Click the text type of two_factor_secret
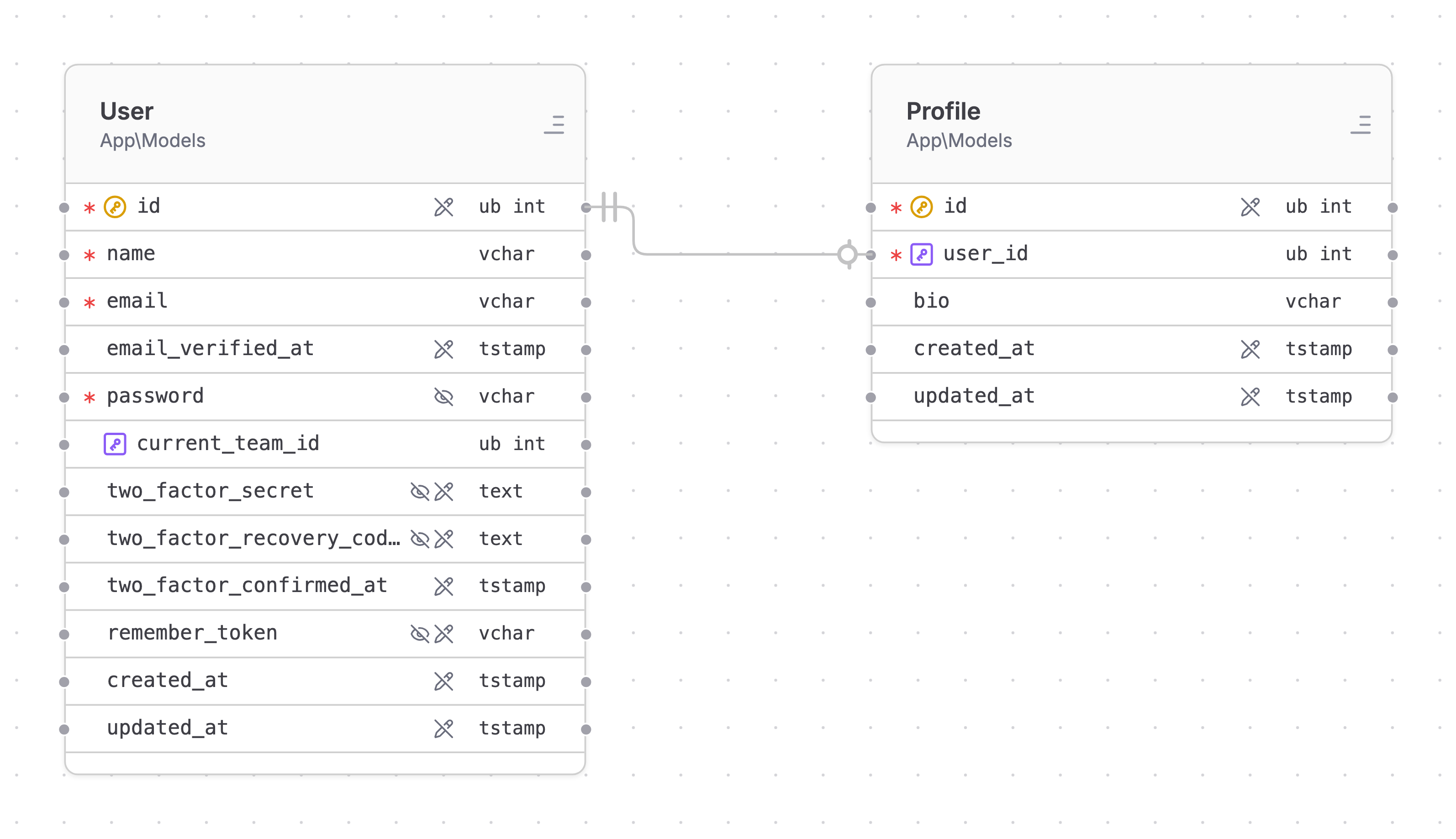1456x839 pixels. [501, 492]
